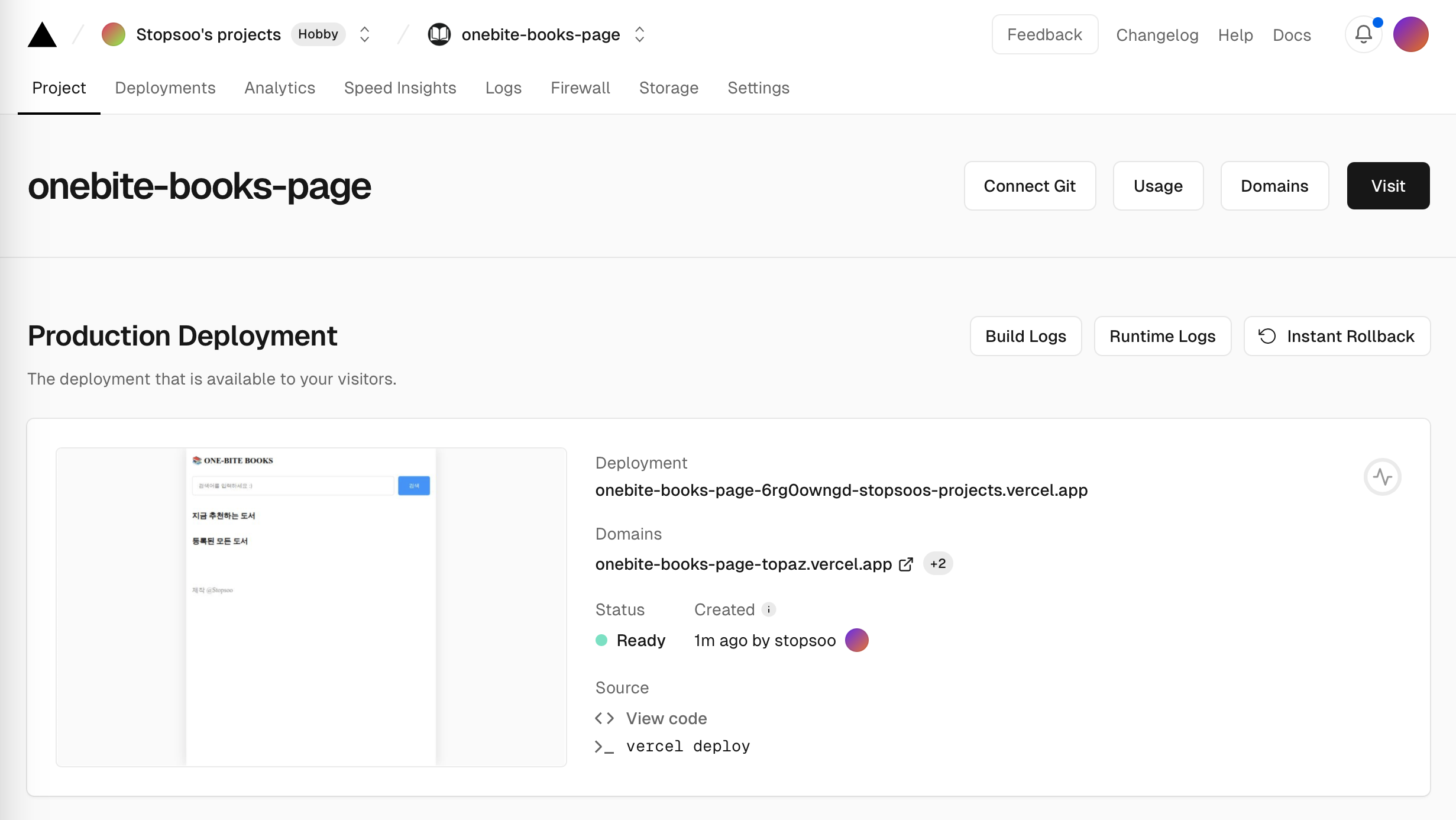Screen dimensions: 1456x820
Task: Click the green Ready status dot
Action: (601, 640)
